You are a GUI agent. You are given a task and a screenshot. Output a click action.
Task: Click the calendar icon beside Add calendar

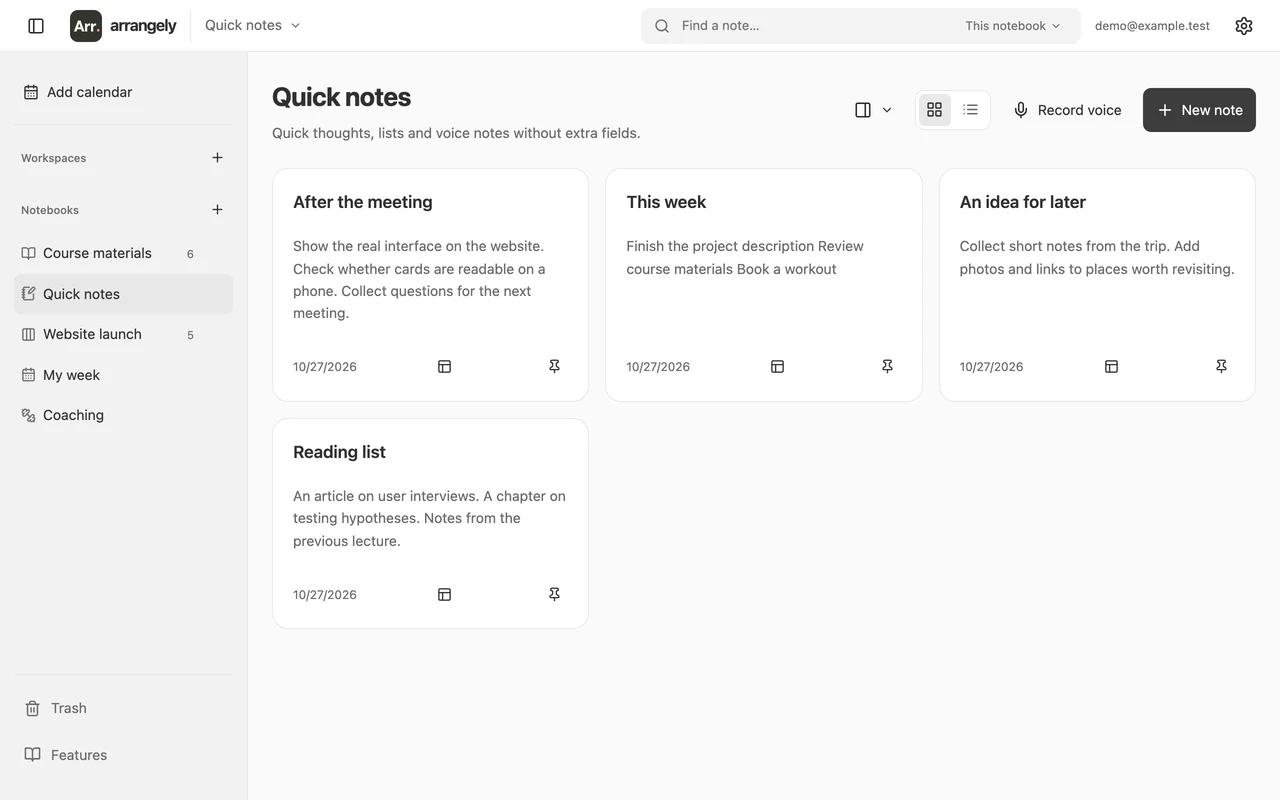click(31, 92)
